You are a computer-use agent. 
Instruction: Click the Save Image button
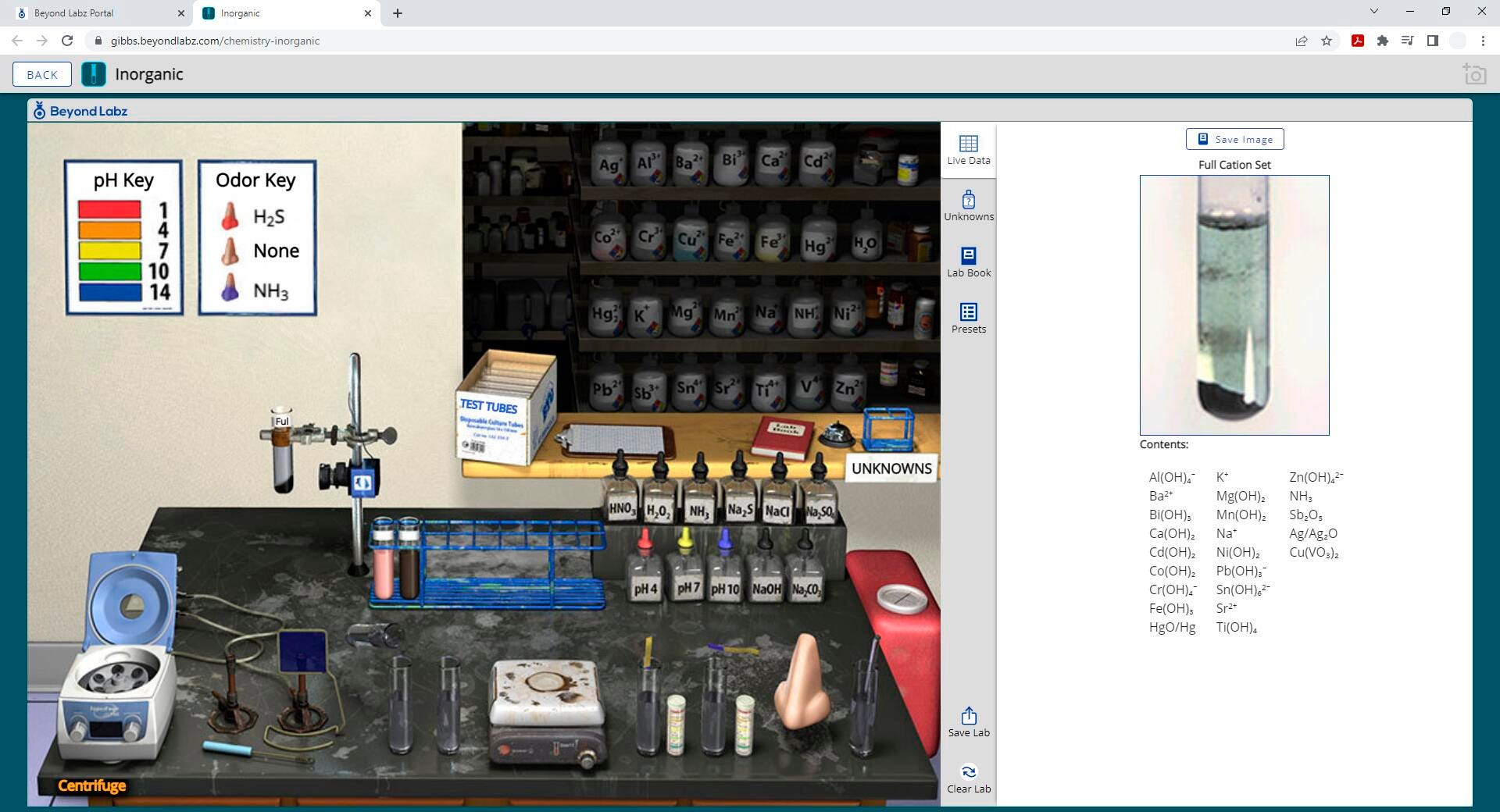pyautogui.click(x=1234, y=139)
